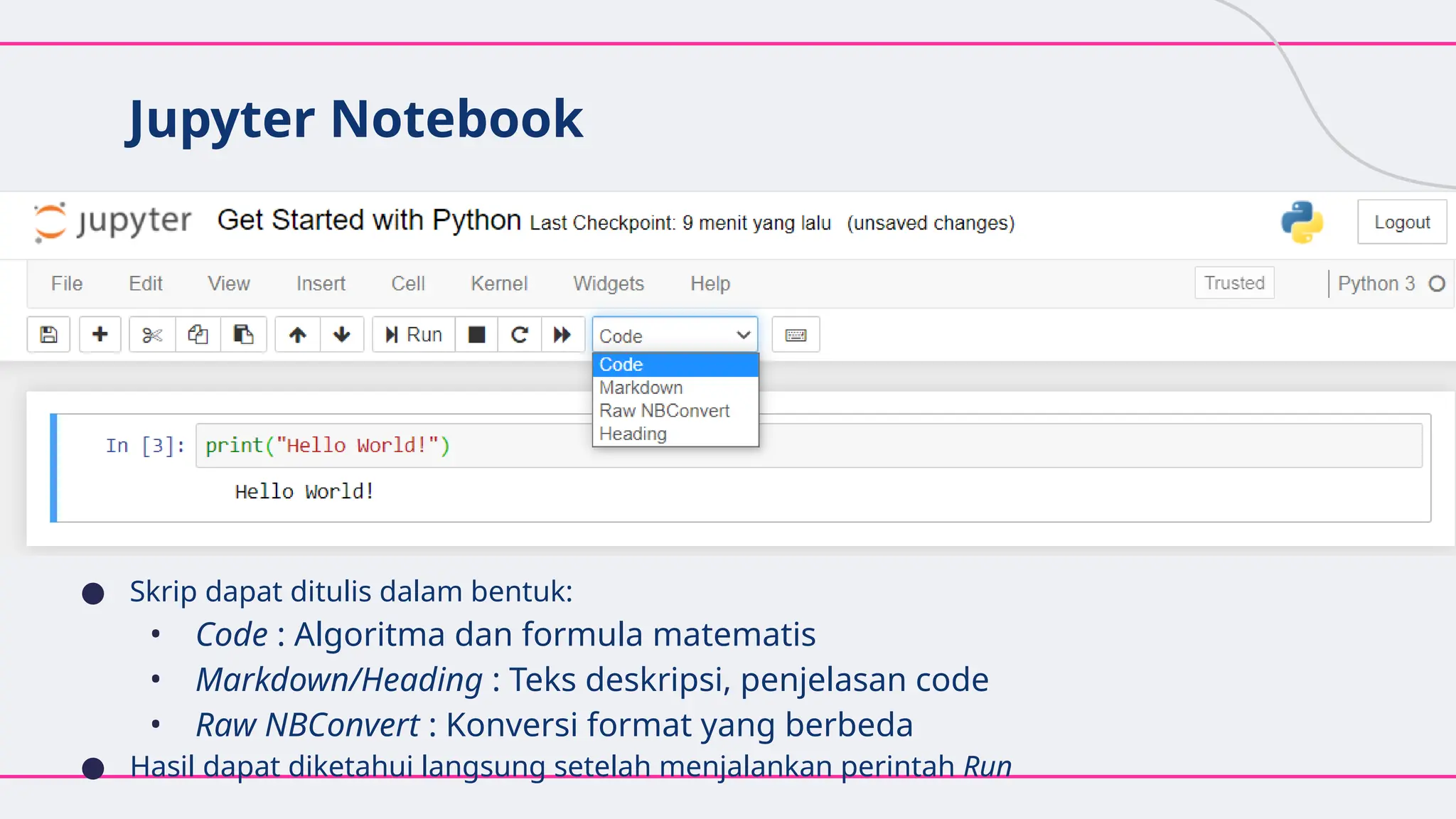Click the (unsaved changes) status text
Screen dimensions: 1456x819
(x=931, y=223)
